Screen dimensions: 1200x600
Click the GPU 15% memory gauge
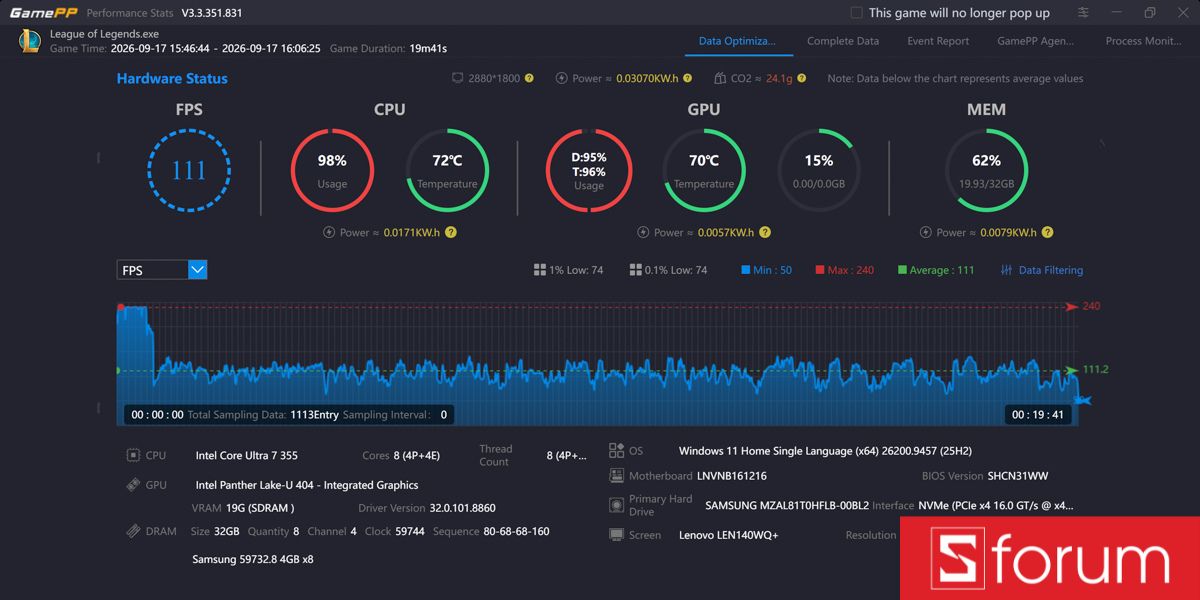[x=819, y=170]
